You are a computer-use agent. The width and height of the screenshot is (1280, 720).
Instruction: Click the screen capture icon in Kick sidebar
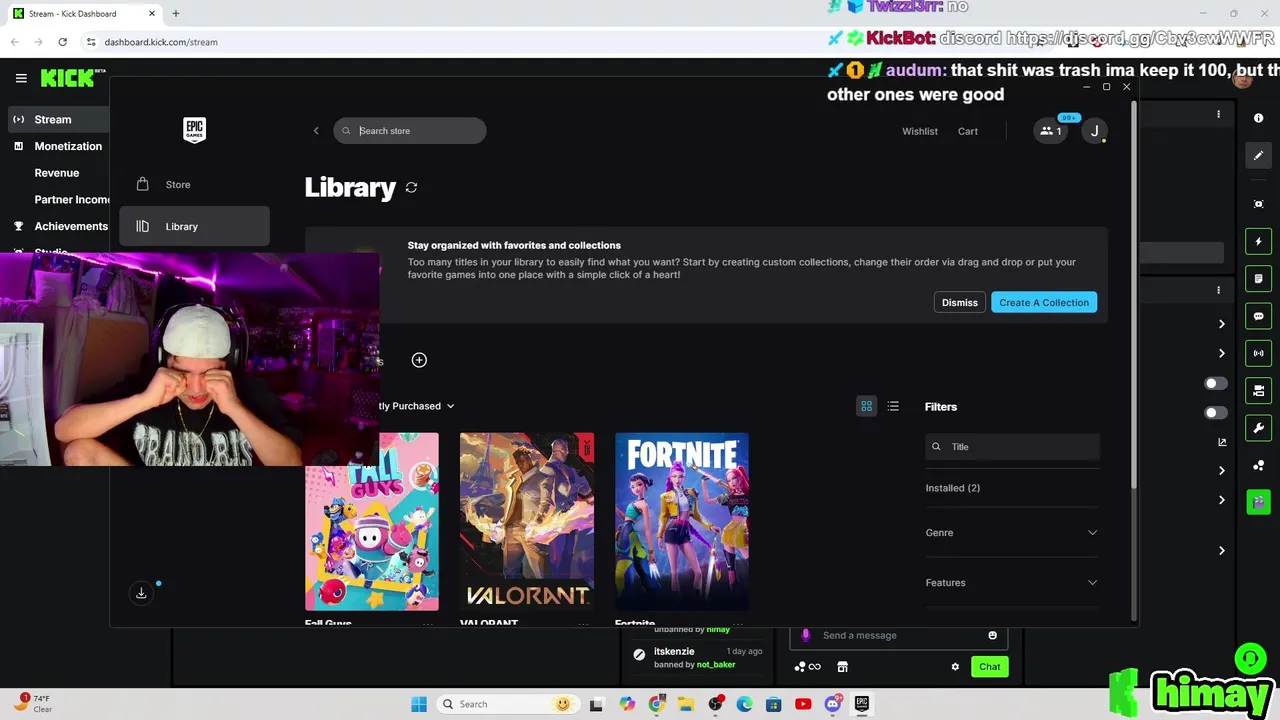[1259, 204]
